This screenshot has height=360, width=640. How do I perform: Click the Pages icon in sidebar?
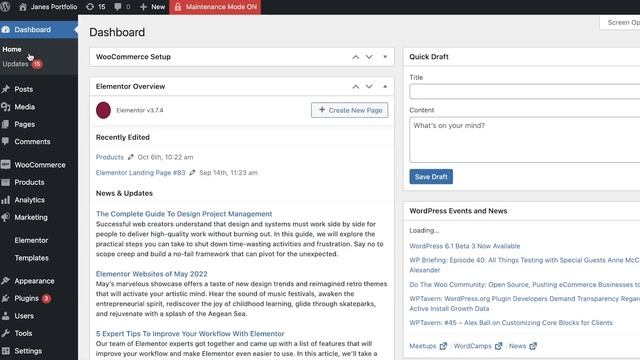tap(6, 124)
